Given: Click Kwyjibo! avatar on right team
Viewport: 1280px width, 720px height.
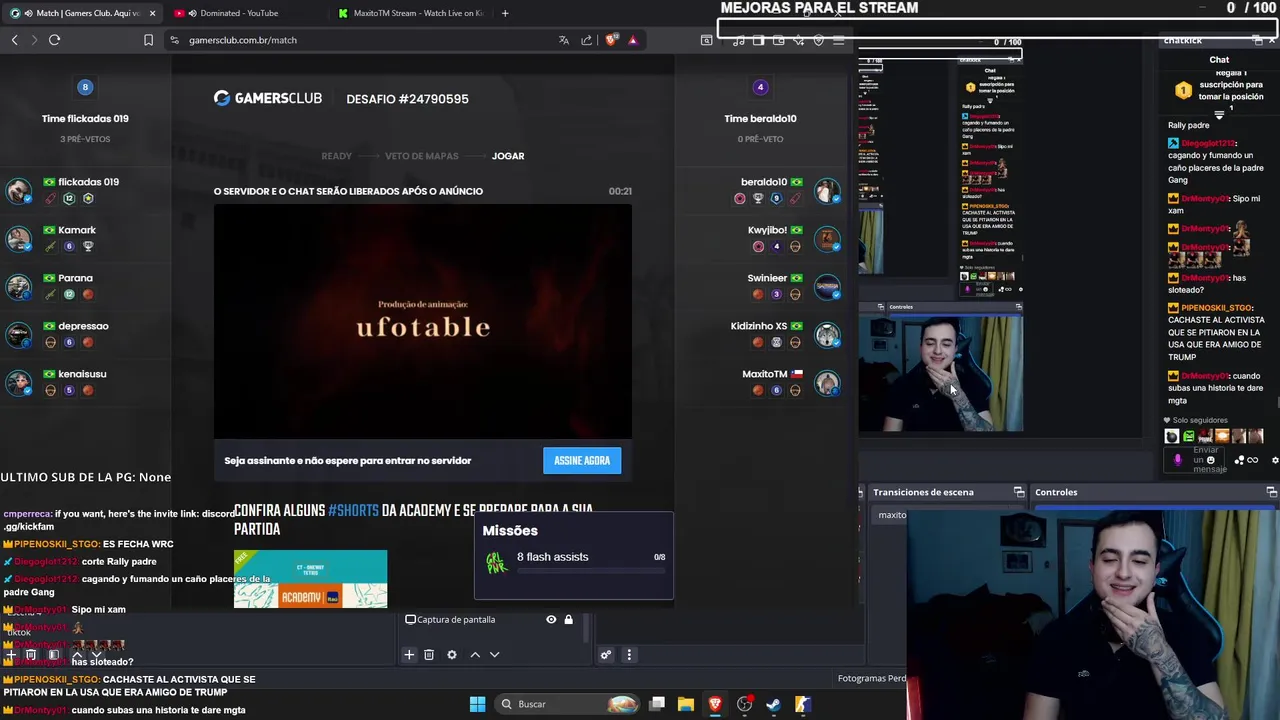Looking at the screenshot, I should [x=827, y=239].
